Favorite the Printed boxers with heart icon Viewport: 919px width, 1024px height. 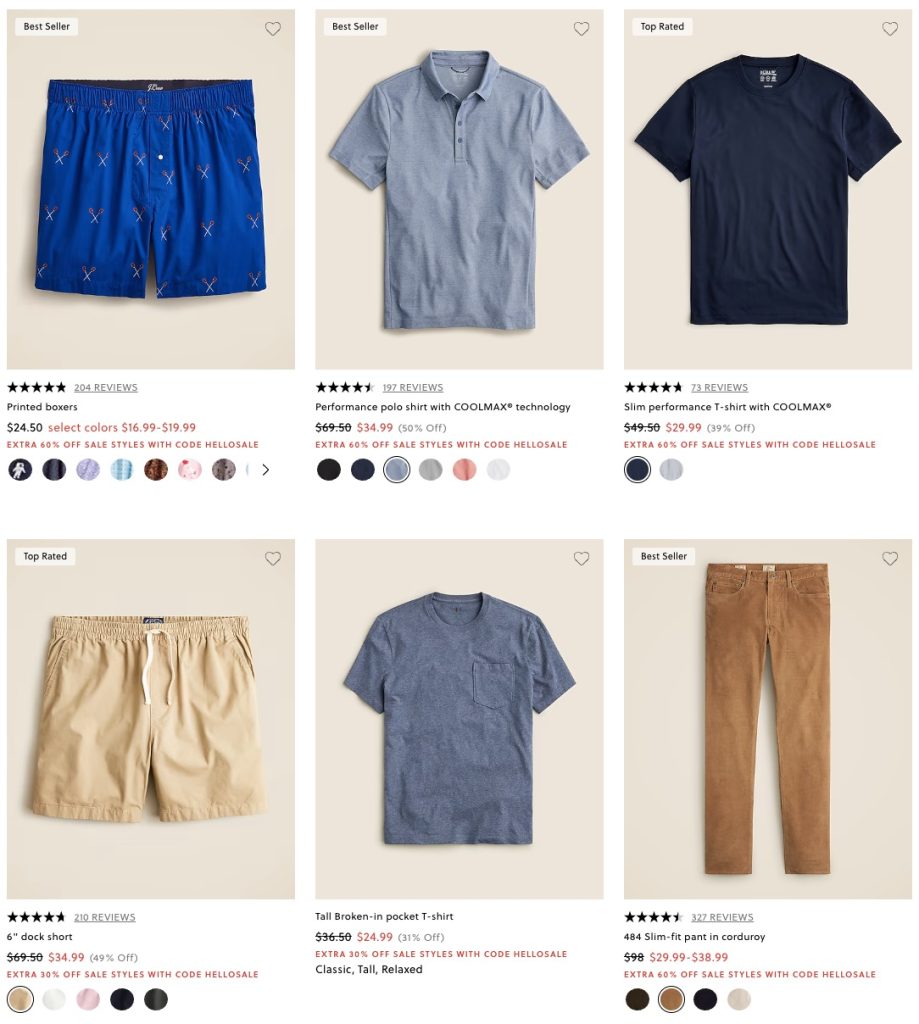(272, 29)
